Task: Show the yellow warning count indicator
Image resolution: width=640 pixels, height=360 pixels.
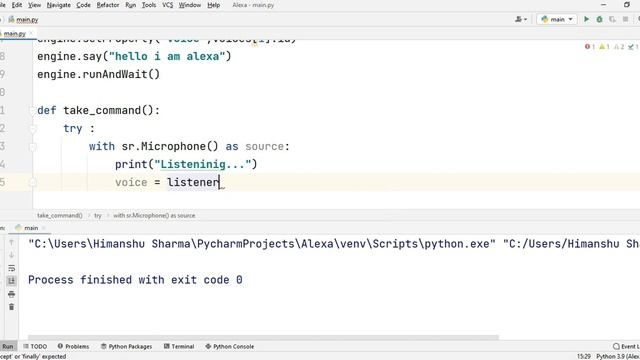Action: (x=604, y=47)
